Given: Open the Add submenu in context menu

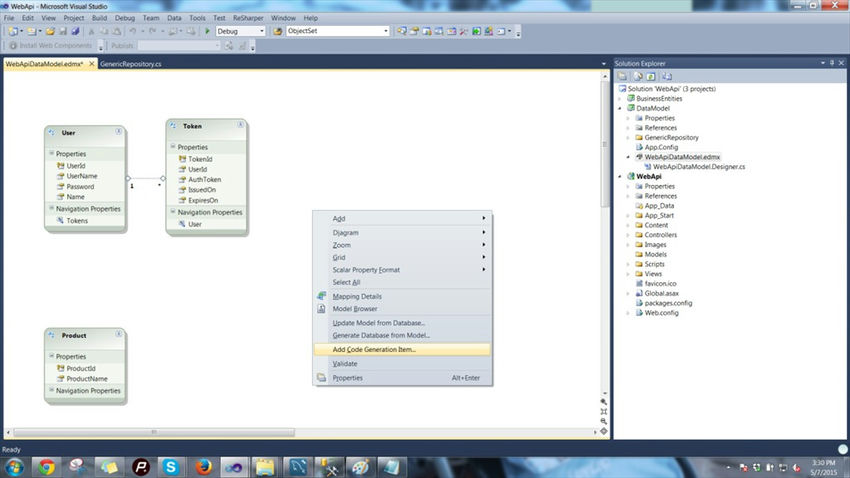Looking at the screenshot, I should pos(402,218).
